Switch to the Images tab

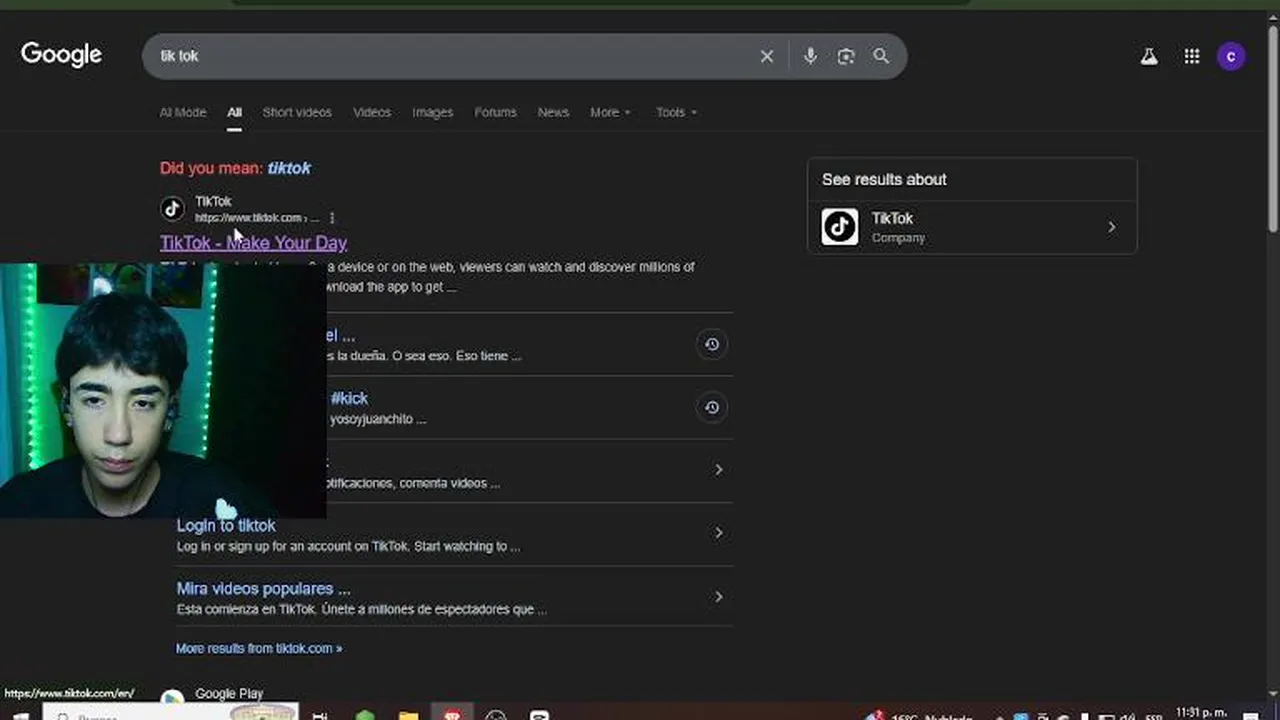pos(433,112)
